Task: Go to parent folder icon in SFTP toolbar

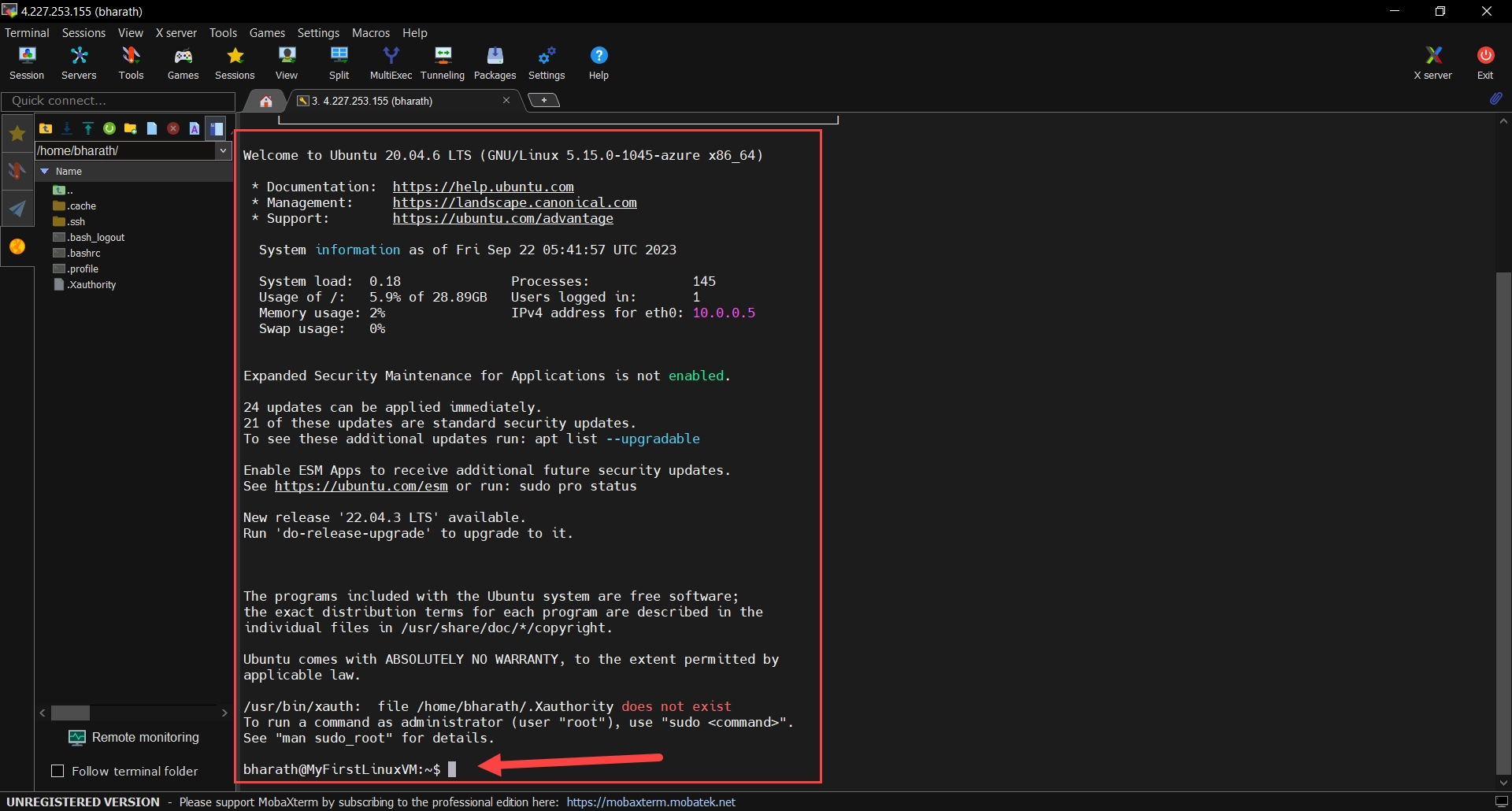Action: (x=46, y=128)
